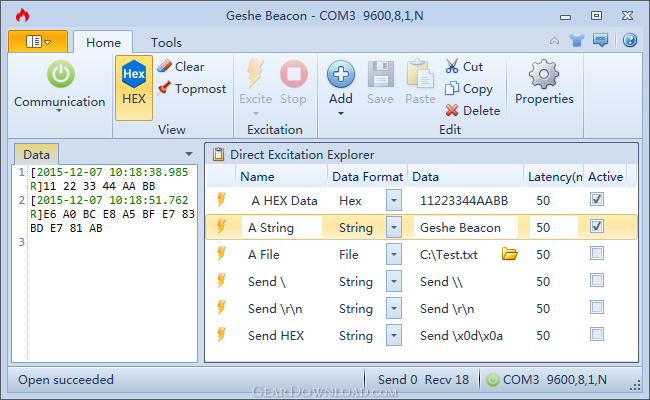Viewport: 650px width, 400px height.
Task: Select the Data panel tab
Action: (x=36, y=154)
